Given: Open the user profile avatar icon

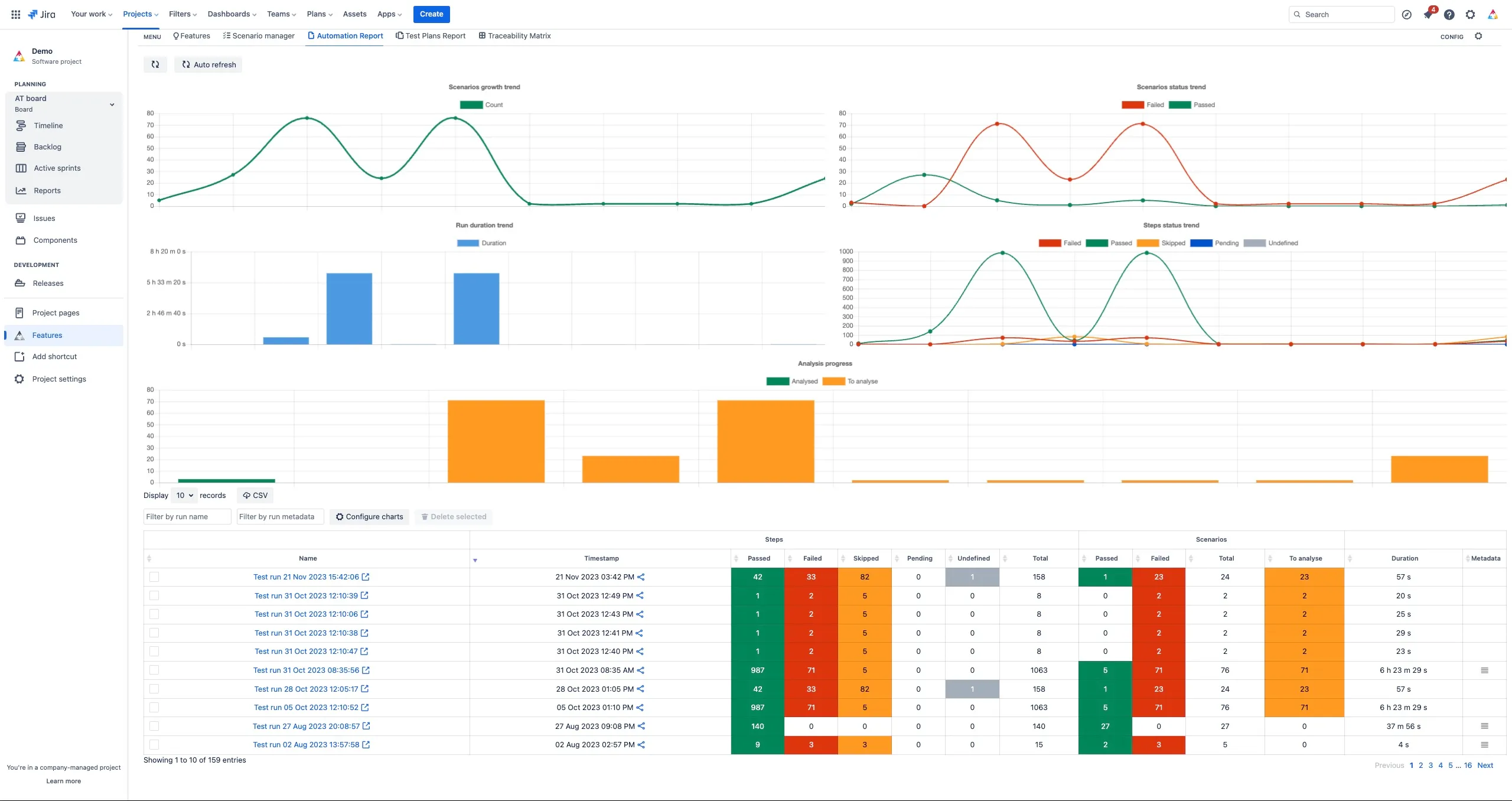Looking at the screenshot, I should coord(1493,15).
